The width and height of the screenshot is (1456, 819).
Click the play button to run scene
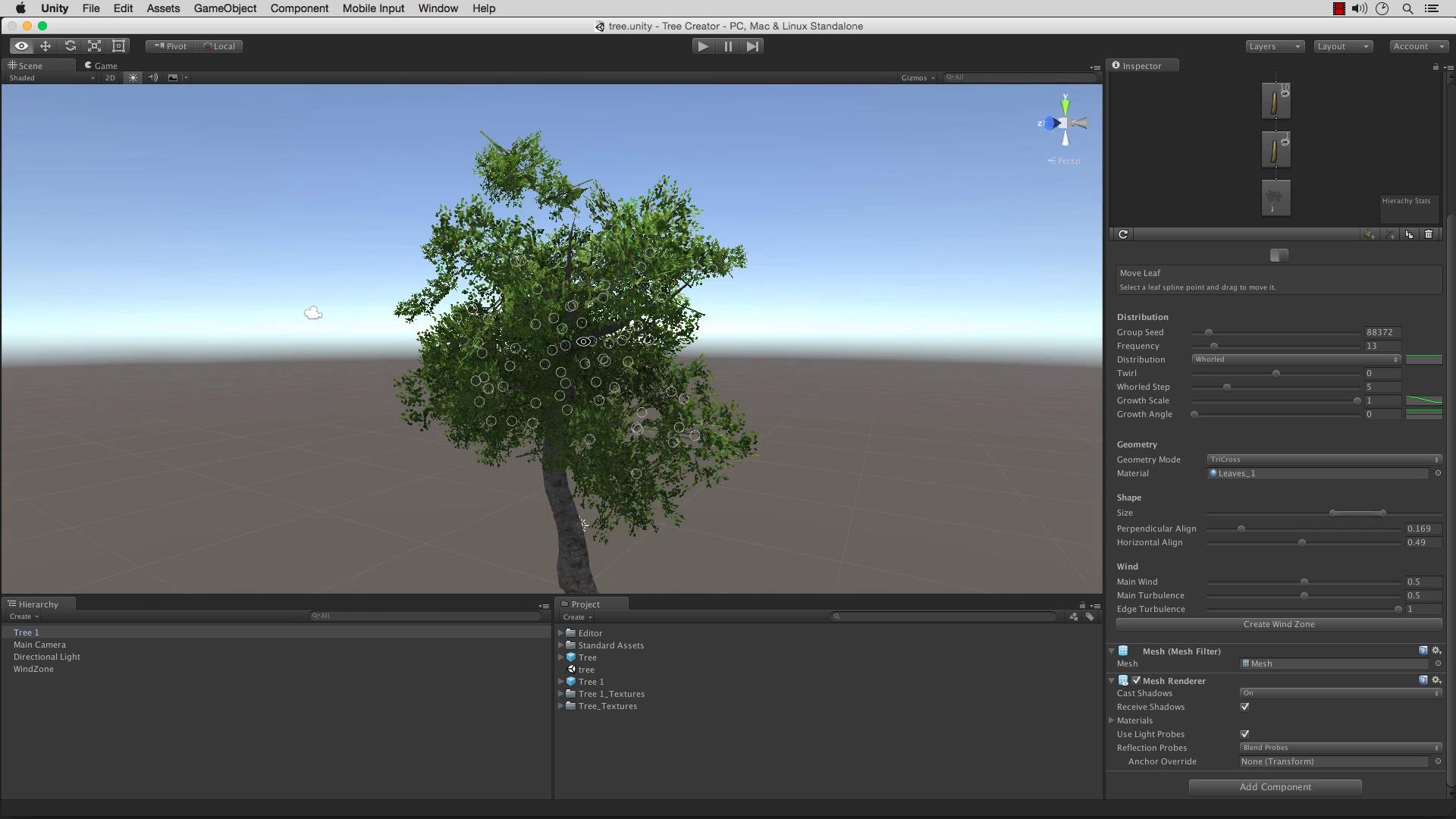704,46
